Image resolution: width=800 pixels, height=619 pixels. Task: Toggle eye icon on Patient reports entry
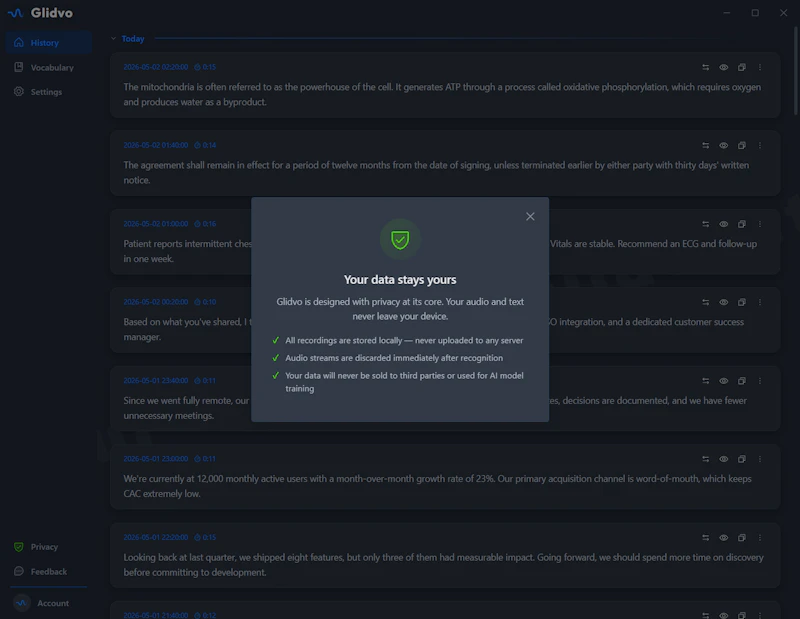(723, 224)
